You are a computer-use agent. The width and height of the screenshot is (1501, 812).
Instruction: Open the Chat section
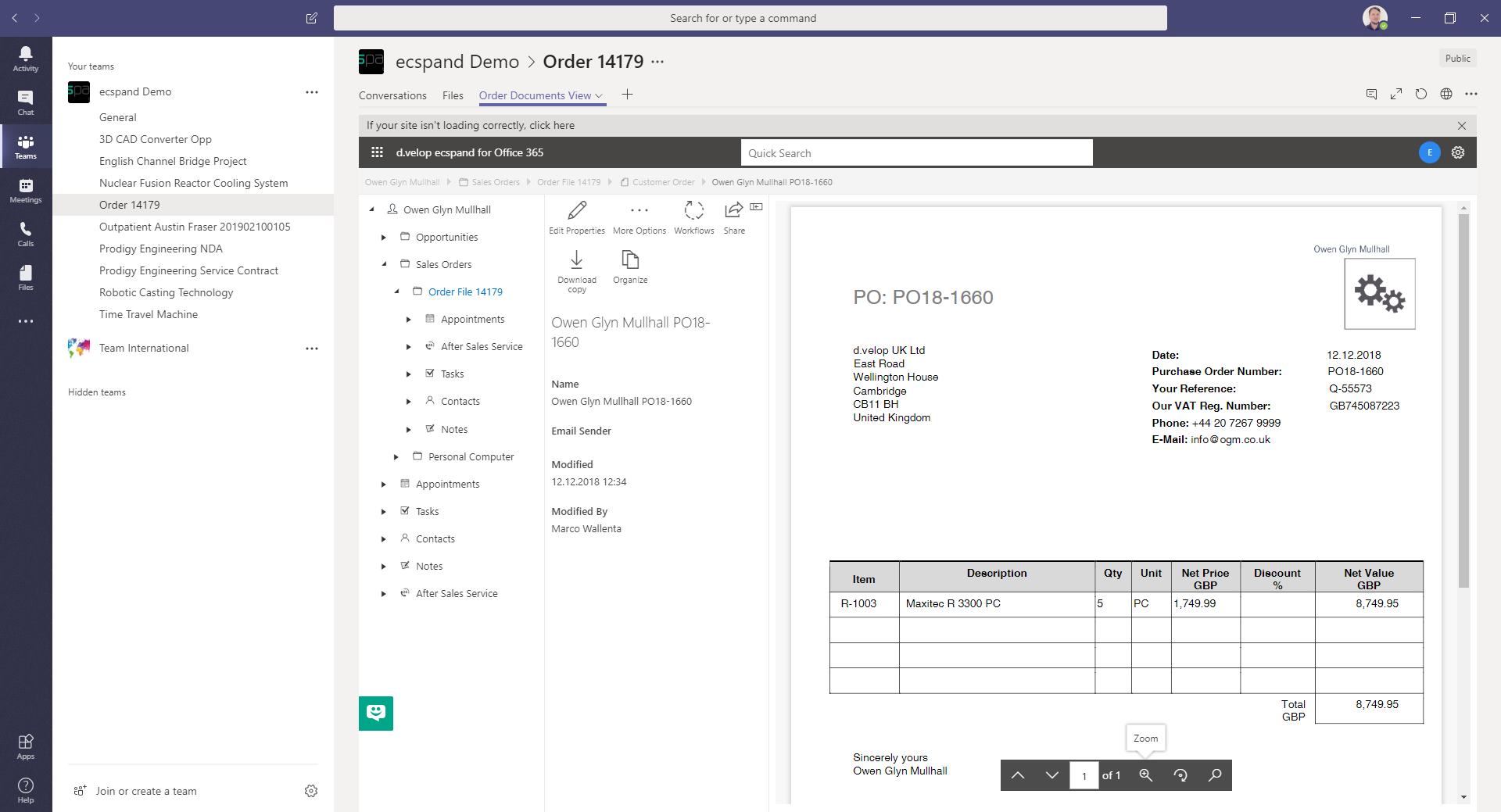pyautogui.click(x=26, y=102)
